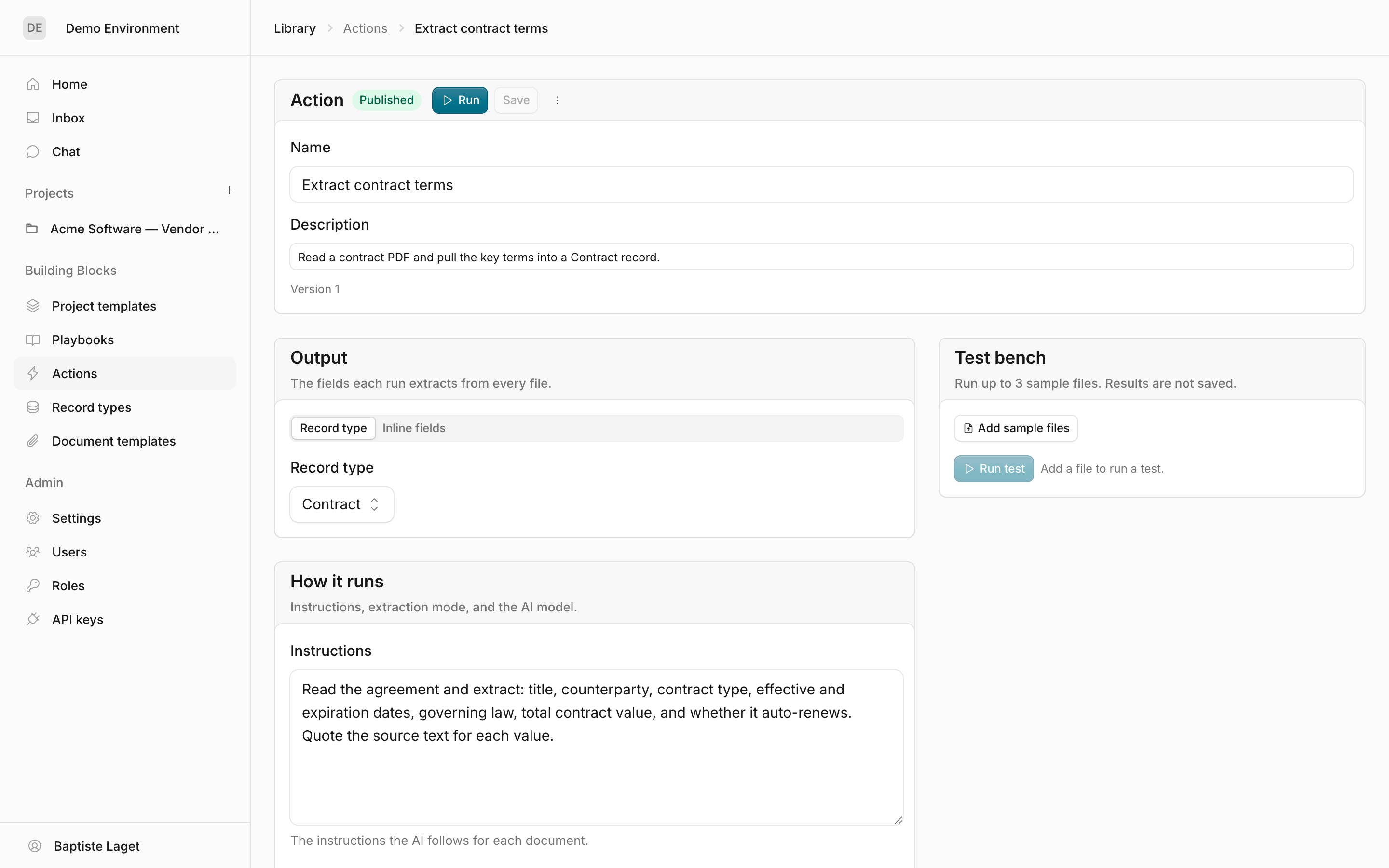Click the Home house icon
The width and height of the screenshot is (1389, 868).
33,84
